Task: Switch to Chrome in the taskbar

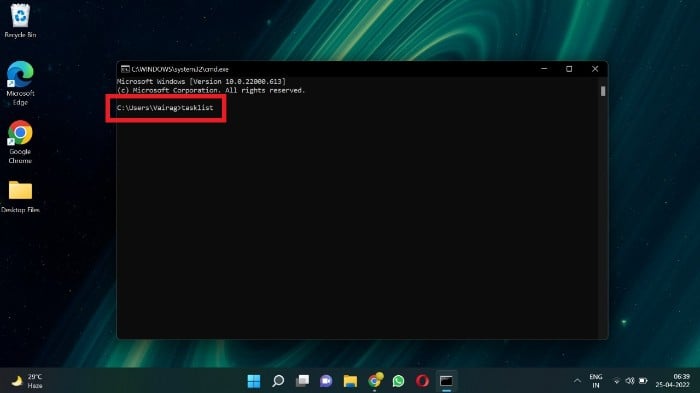Action: tap(375, 380)
